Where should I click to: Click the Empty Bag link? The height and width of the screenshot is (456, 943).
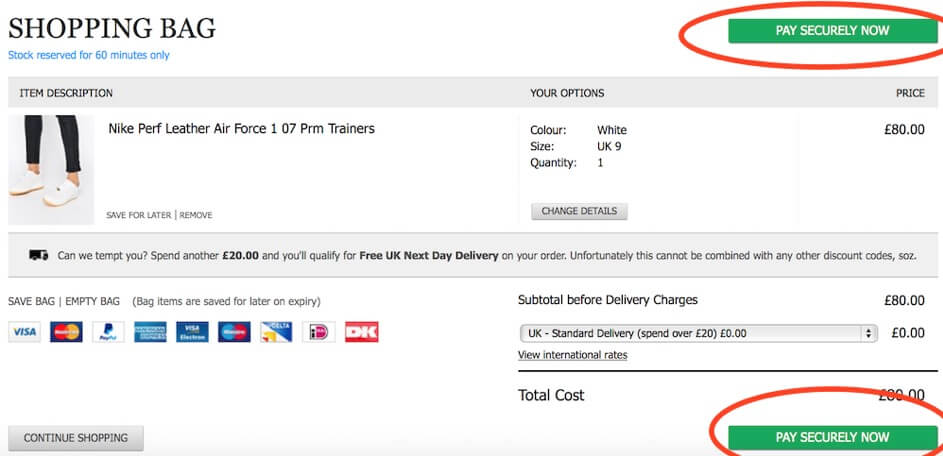coord(92,301)
